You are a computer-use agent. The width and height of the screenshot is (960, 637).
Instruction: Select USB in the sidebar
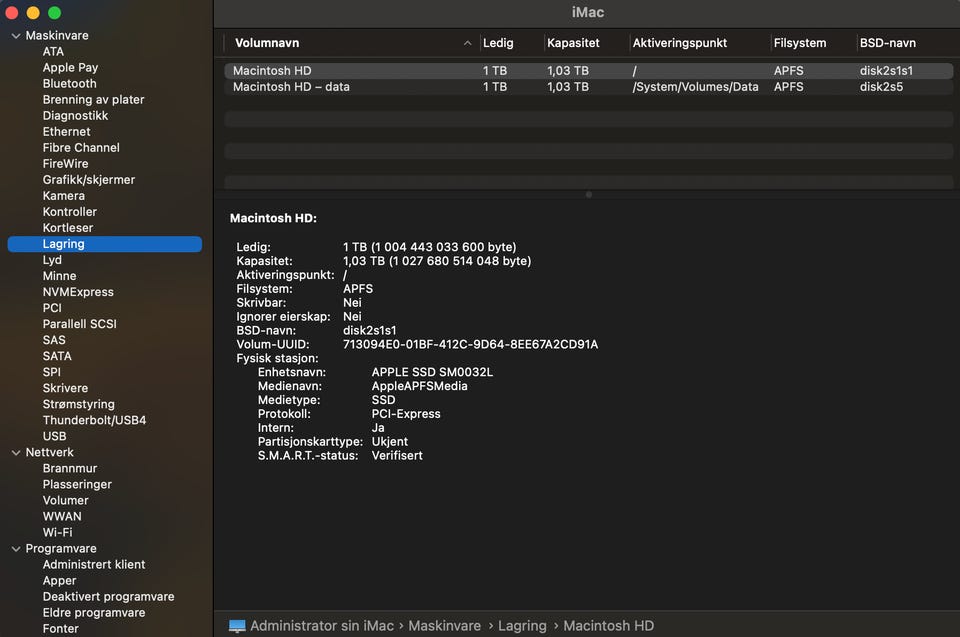(x=54, y=436)
